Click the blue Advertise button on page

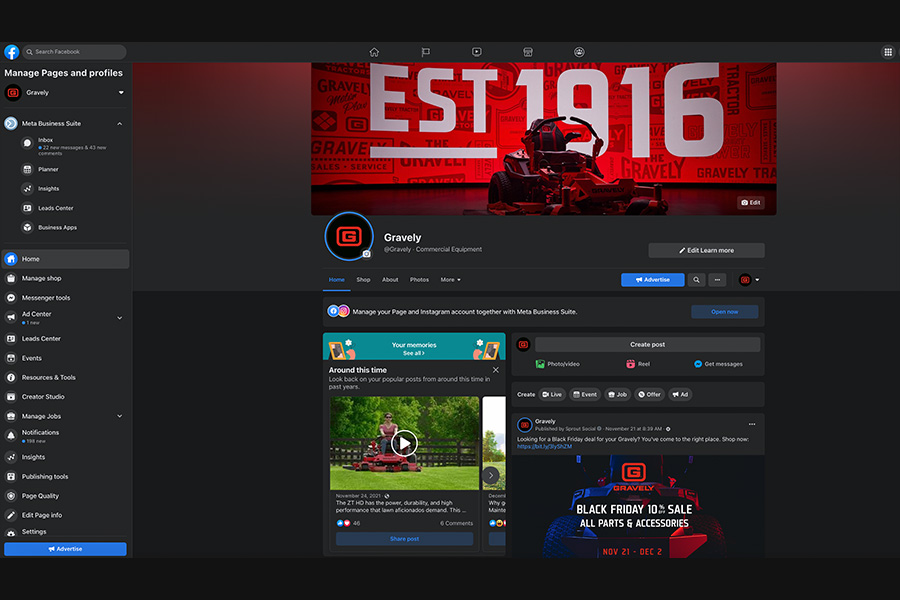tap(653, 280)
